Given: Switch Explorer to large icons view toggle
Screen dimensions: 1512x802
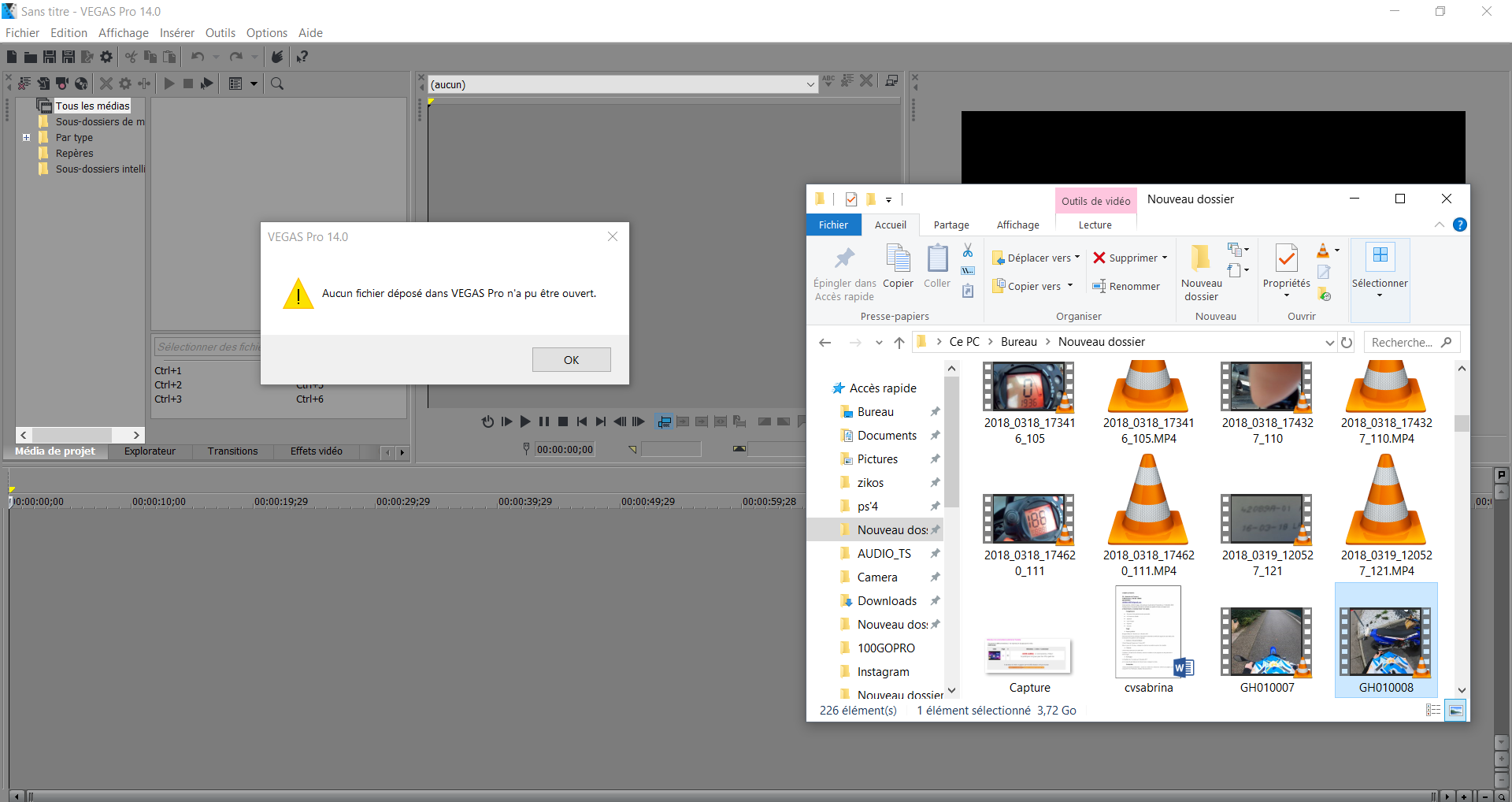Looking at the screenshot, I should [1456, 711].
